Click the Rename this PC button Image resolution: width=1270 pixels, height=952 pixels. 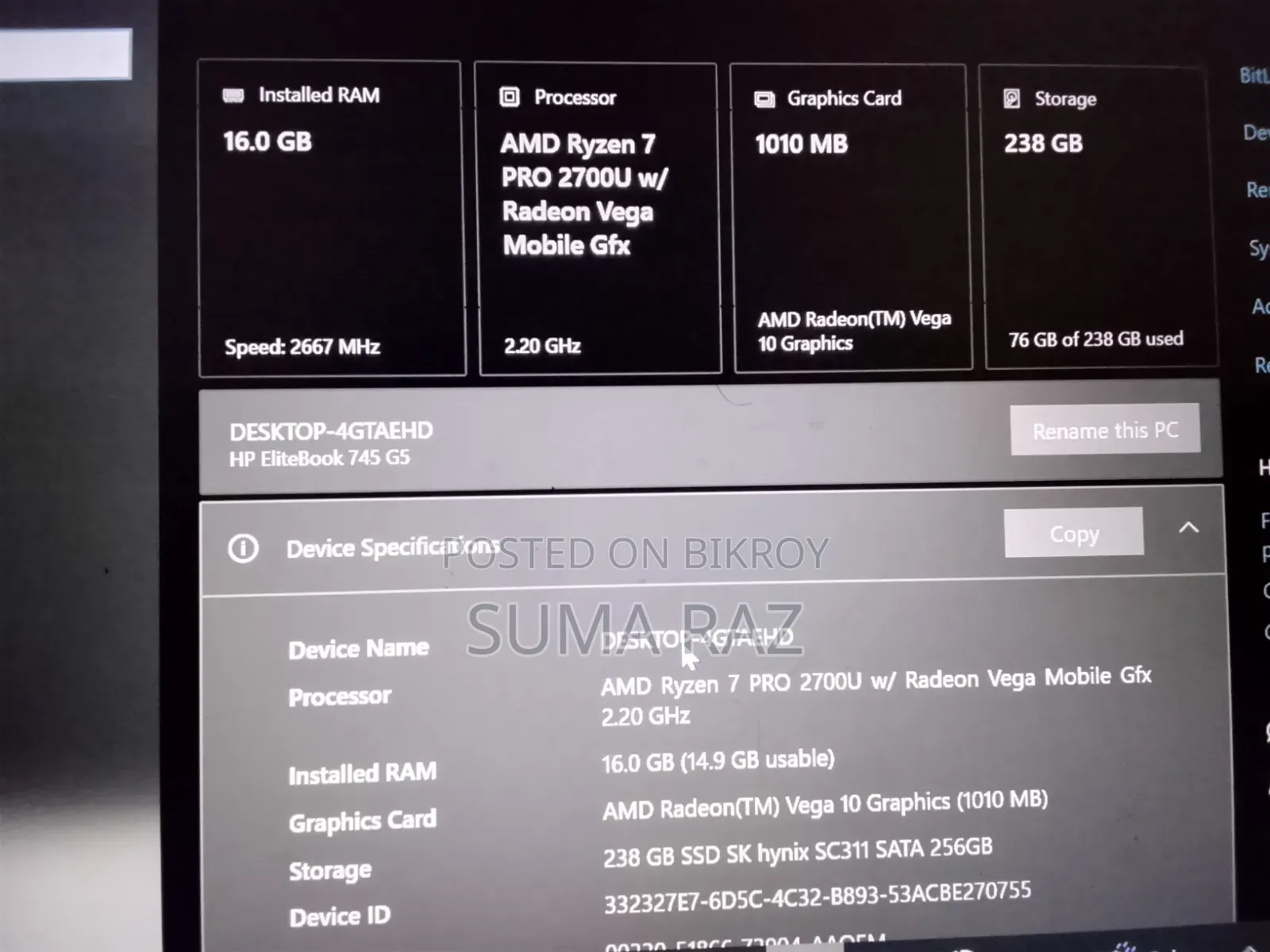point(1105,430)
